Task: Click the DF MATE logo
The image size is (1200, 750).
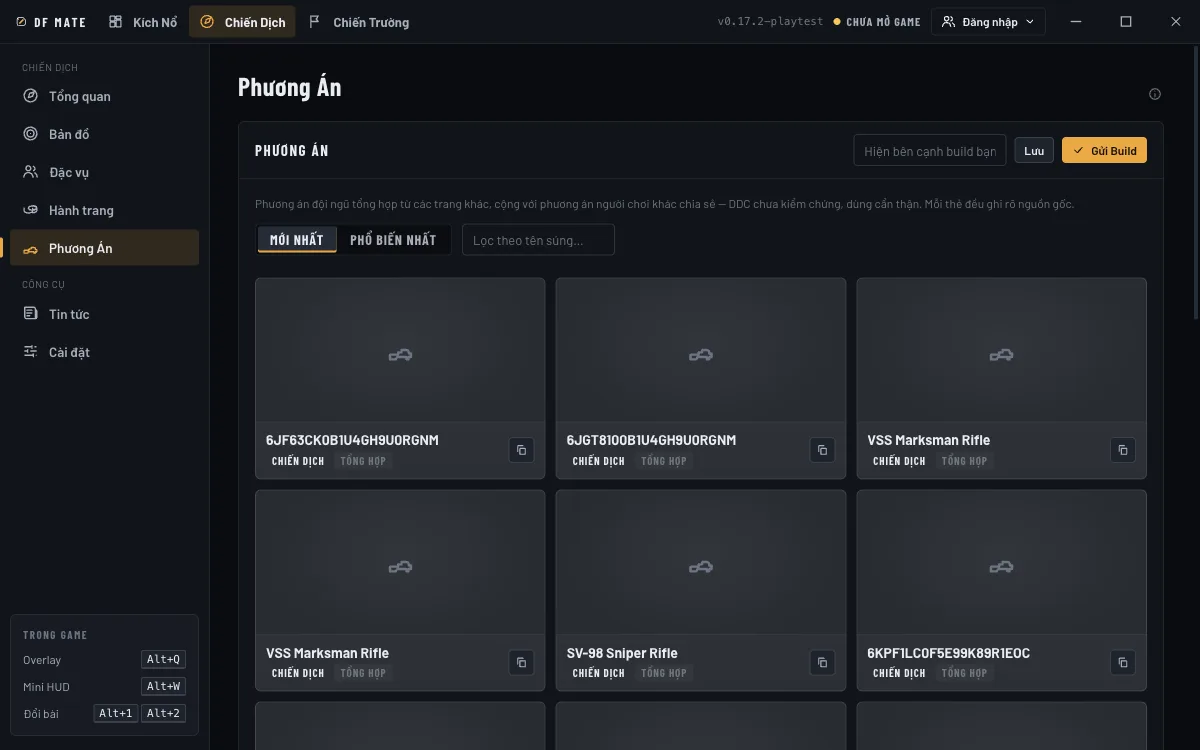Action: coord(51,22)
